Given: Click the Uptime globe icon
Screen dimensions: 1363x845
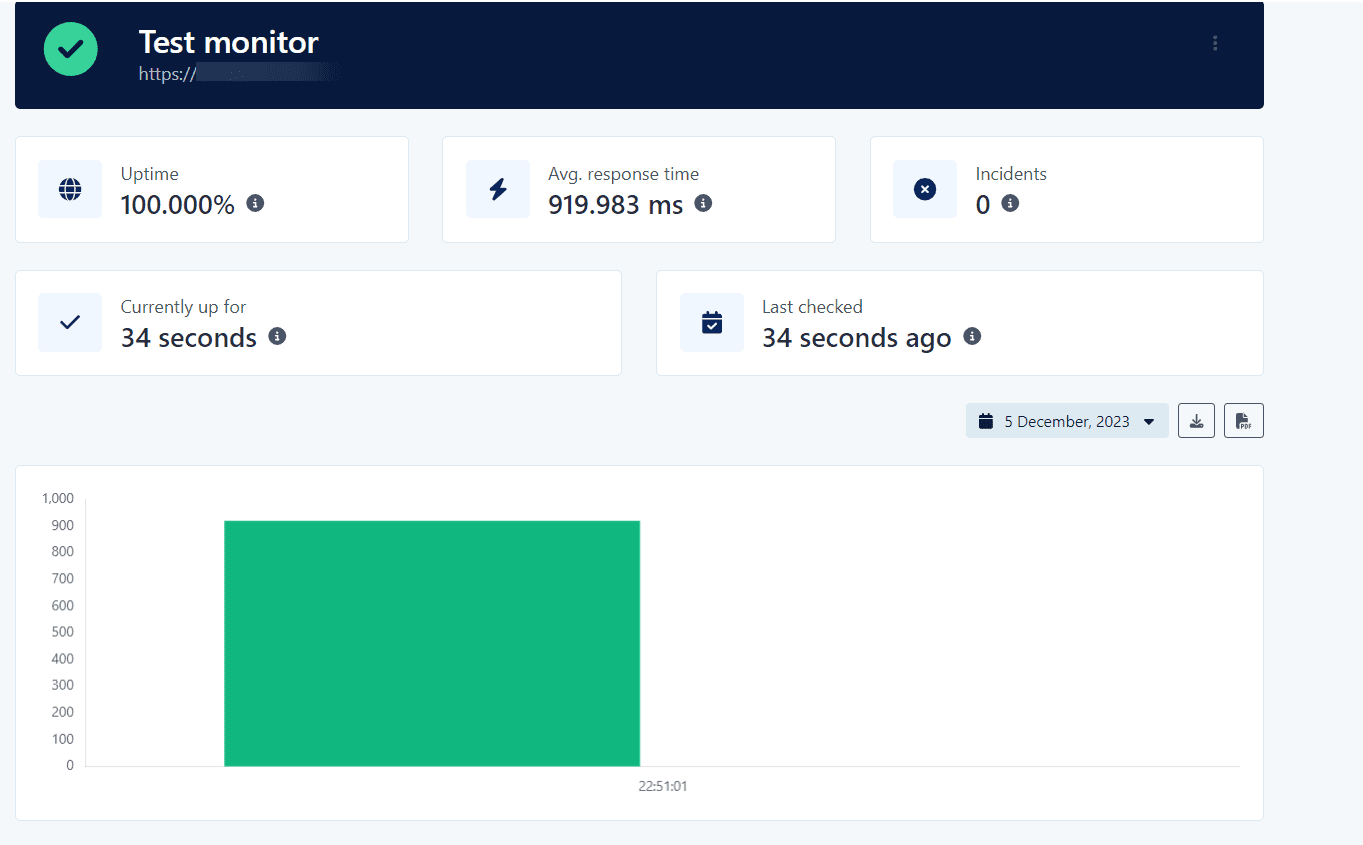Looking at the screenshot, I should pos(70,189).
